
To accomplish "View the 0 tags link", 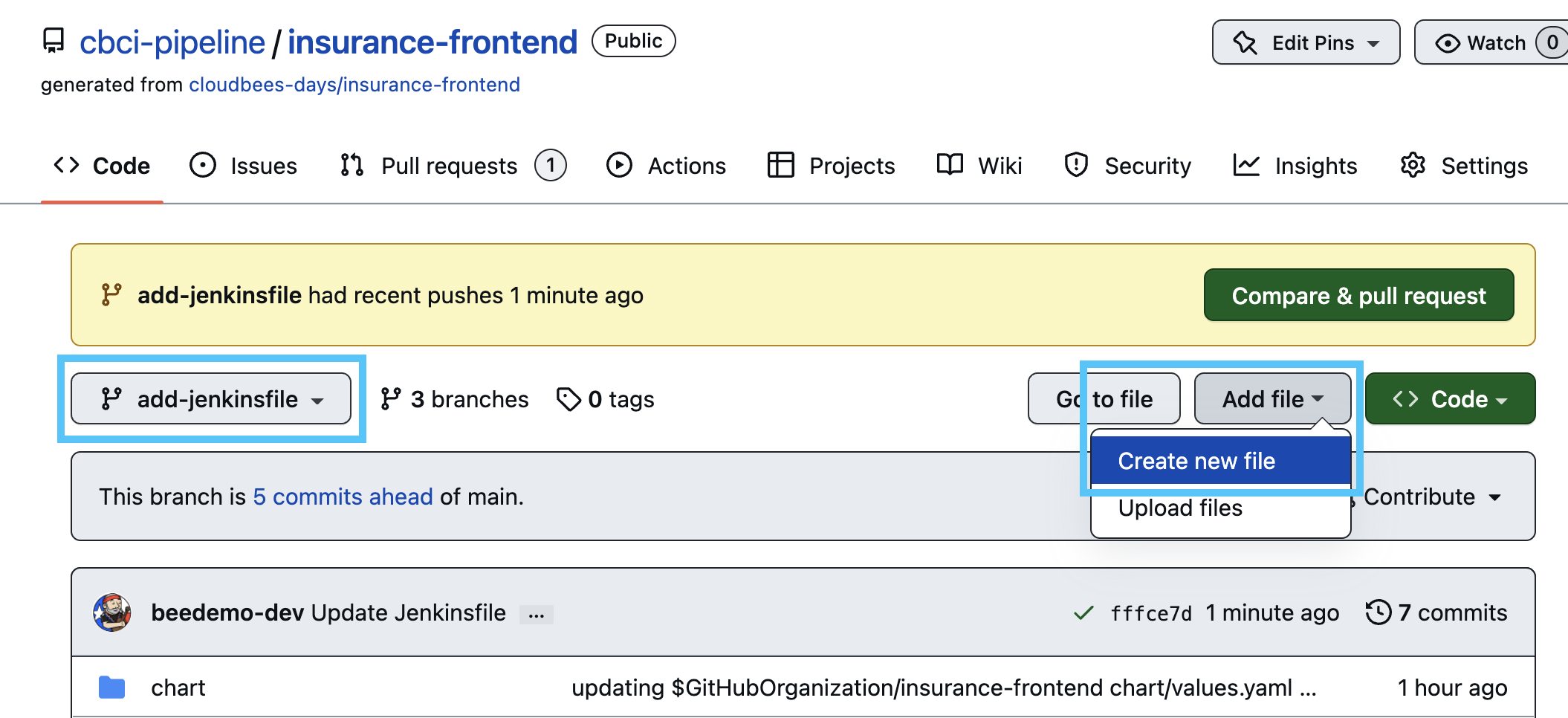I will (605, 399).
